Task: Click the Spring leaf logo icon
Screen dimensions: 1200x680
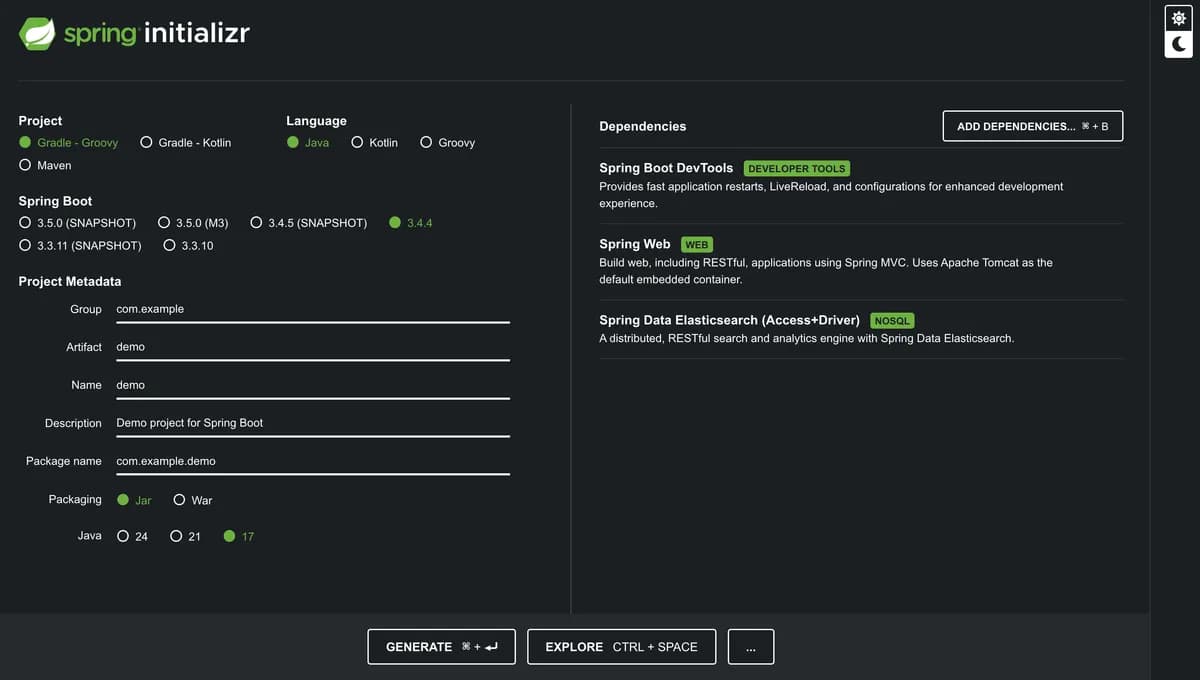Action: coord(37,33)
